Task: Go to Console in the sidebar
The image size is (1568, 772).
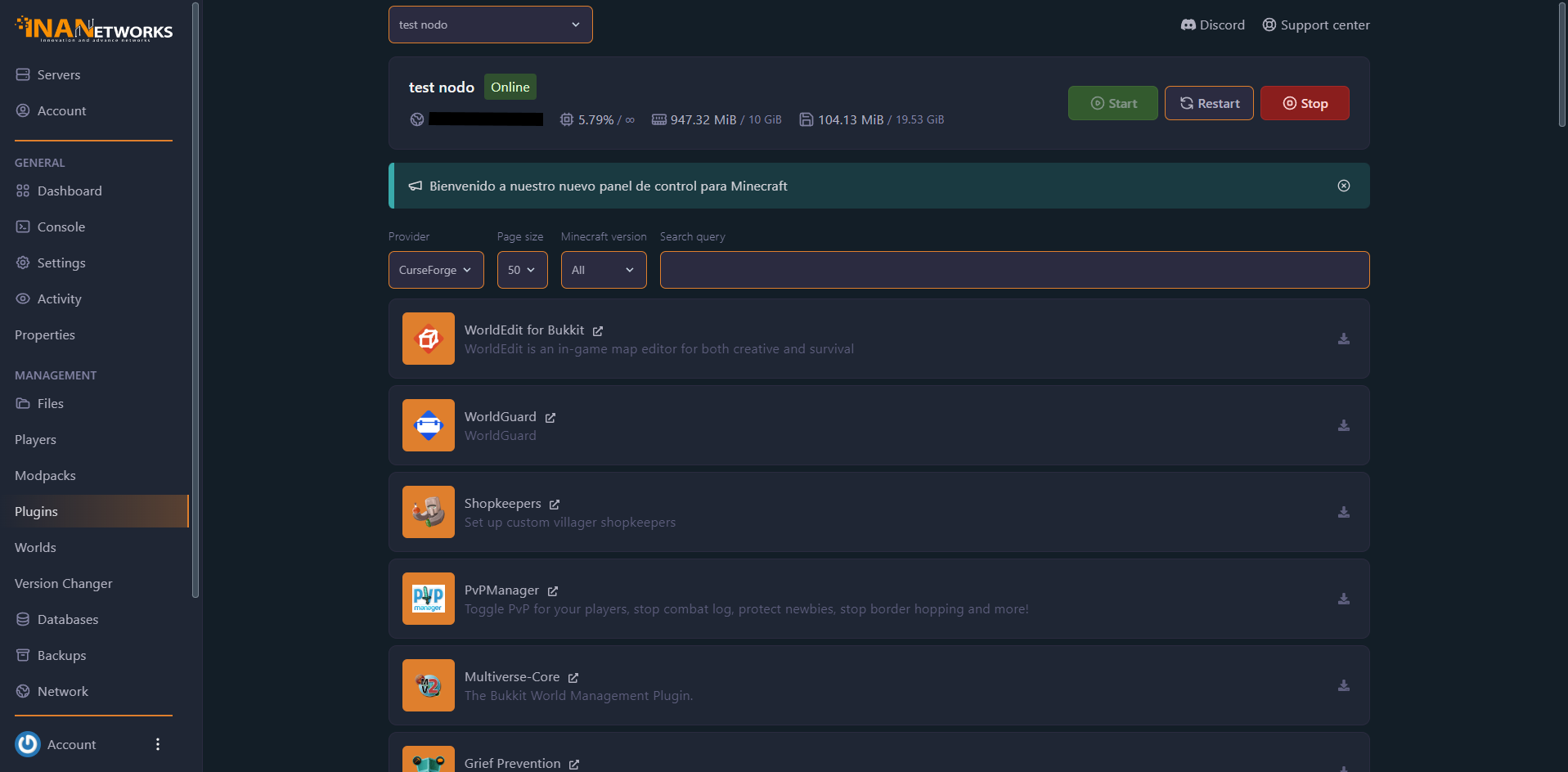Action: (61, 227)
